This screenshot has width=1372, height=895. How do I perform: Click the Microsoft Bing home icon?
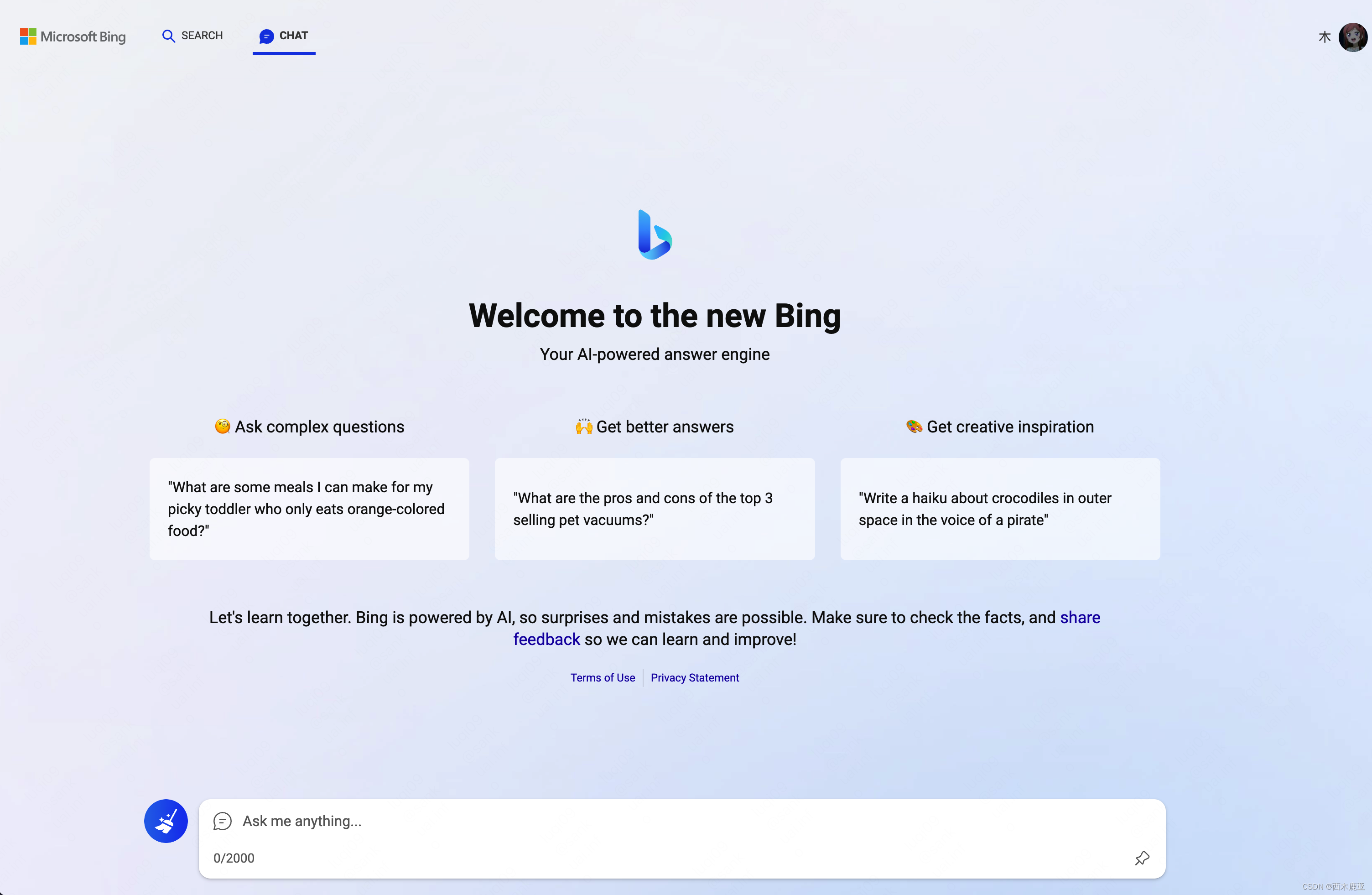tap(72, 36)
